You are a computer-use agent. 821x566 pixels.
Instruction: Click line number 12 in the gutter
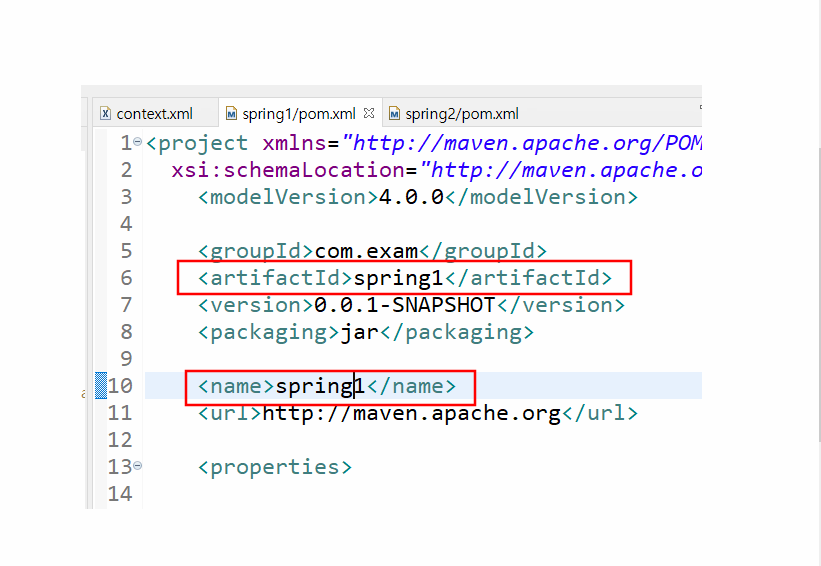point(120,440)
